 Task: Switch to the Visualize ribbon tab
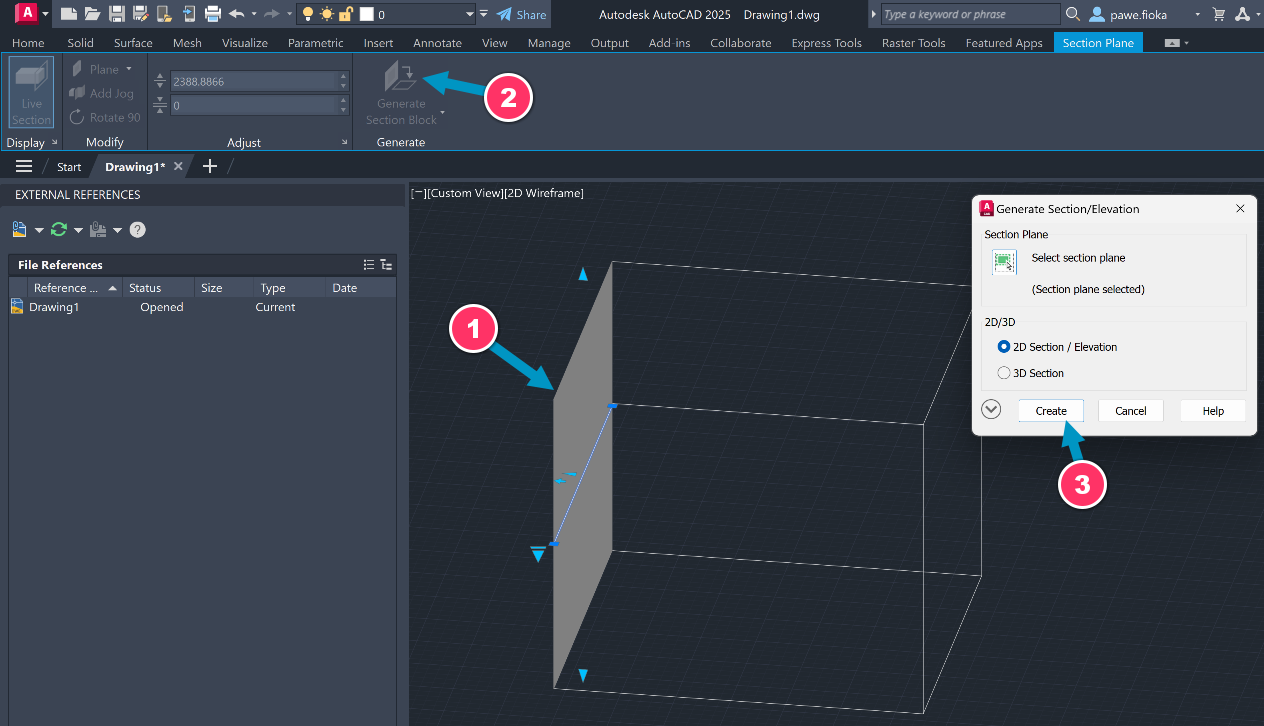pos(244,43)
